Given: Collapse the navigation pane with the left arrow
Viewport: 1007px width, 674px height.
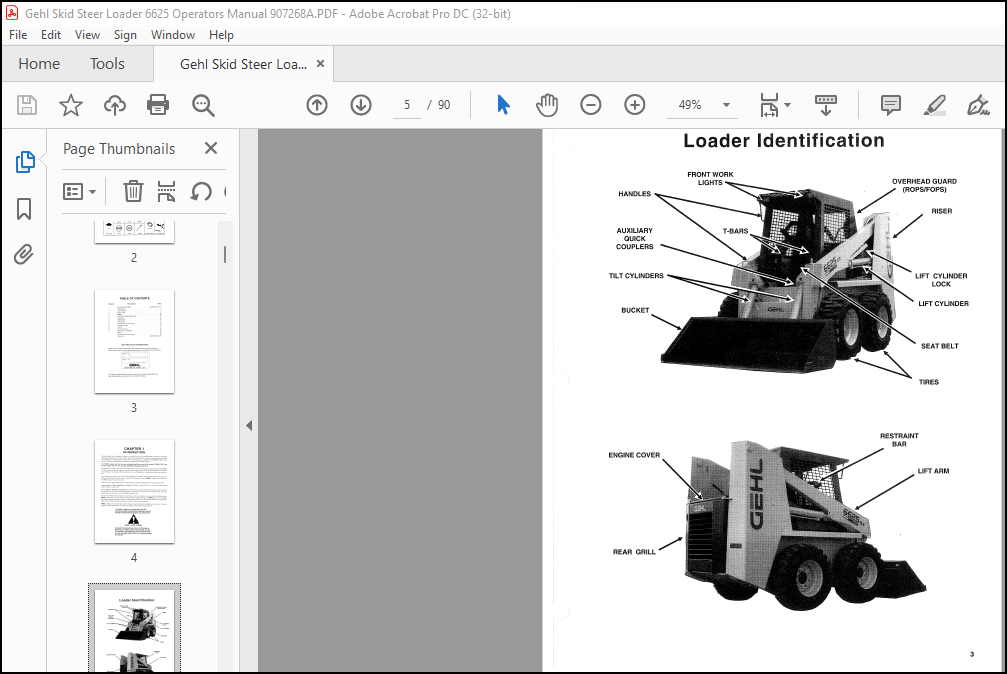Looking at the screenshot, I should click(249, 425).
